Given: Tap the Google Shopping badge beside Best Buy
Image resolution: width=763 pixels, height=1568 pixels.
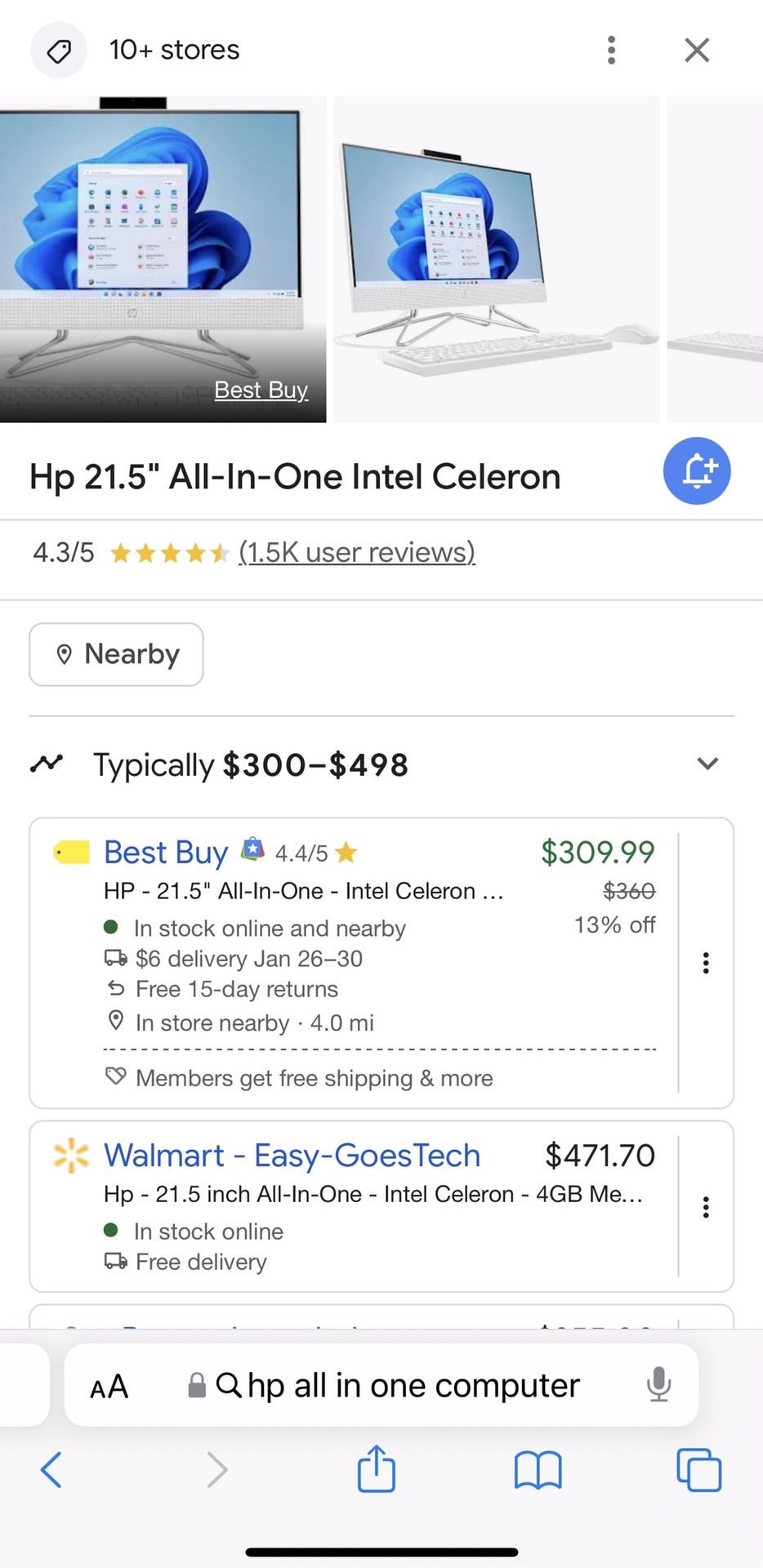Looking at the screenshot, I should (253, 849).
